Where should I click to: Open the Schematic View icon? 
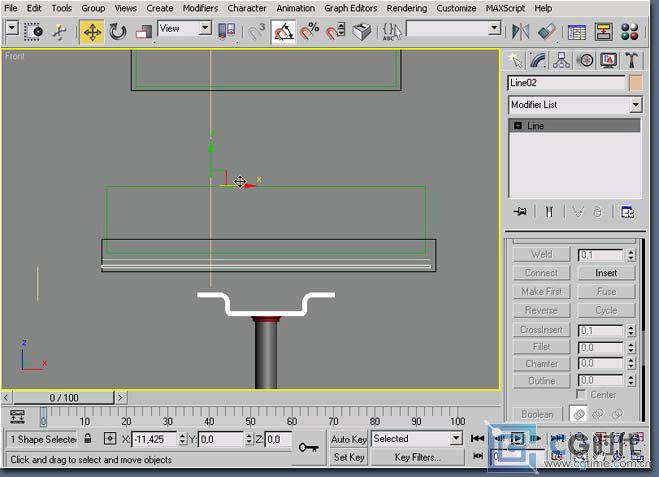click(x=604, y=32)
